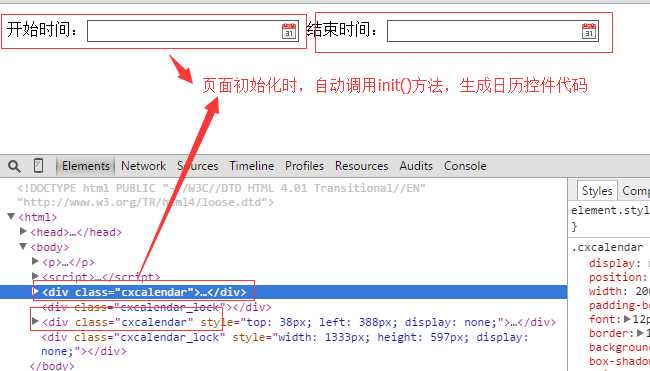Expand the font property triangle in Styles
The height and width of the screenshot is (371, 650).
627,319
